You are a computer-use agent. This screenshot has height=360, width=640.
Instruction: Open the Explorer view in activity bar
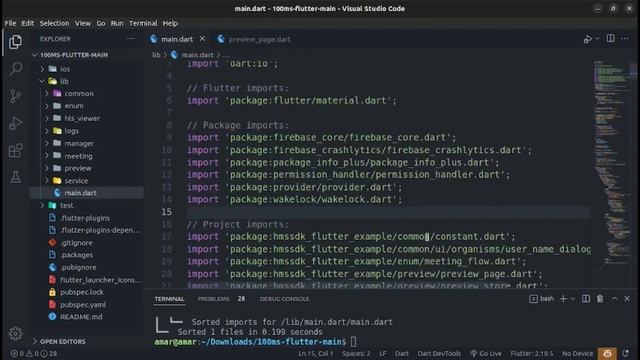(16, 42)
